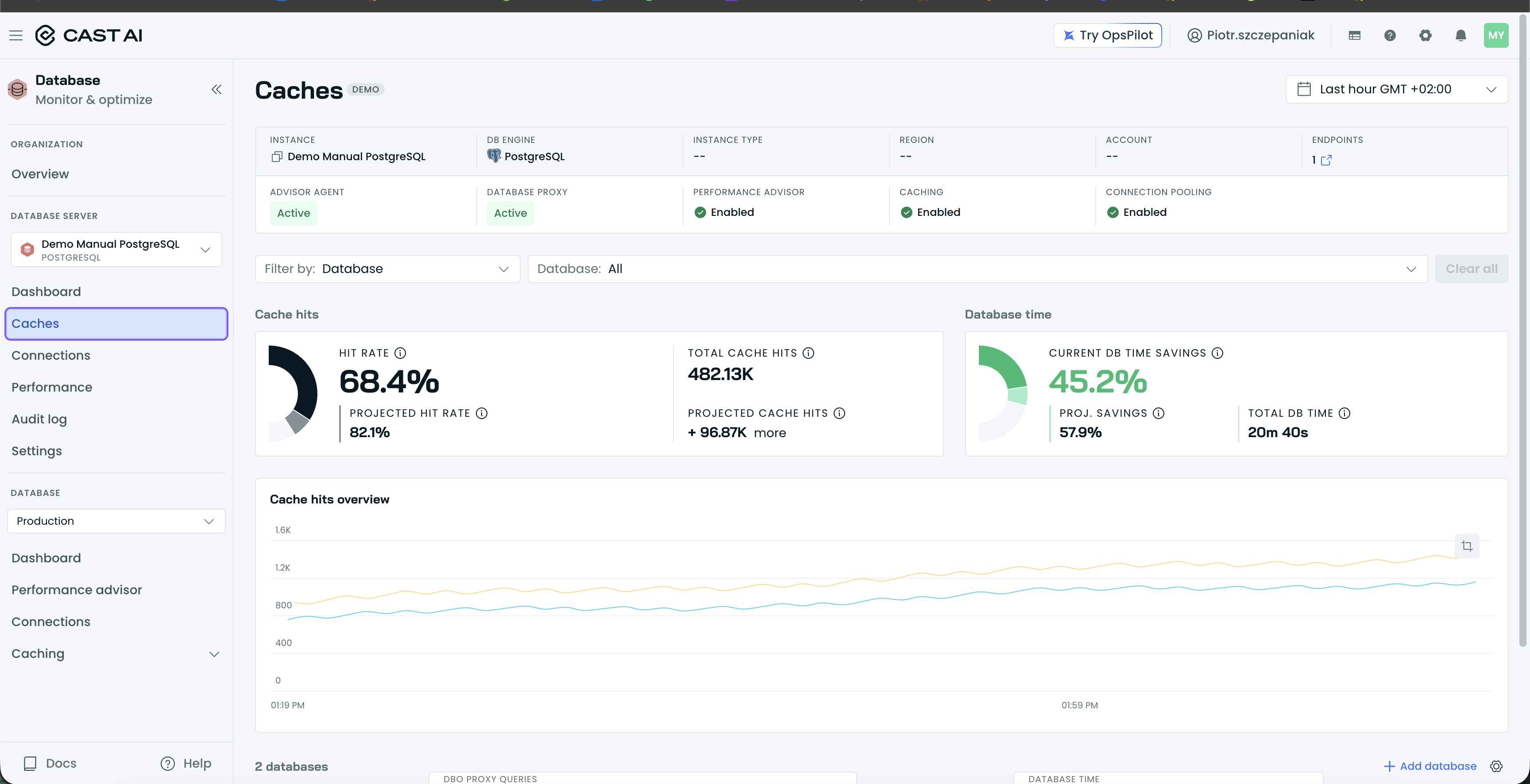Open the MY user avatar menu
The height and width of the screenshot is (784, 1530).
pos(1495,35)
